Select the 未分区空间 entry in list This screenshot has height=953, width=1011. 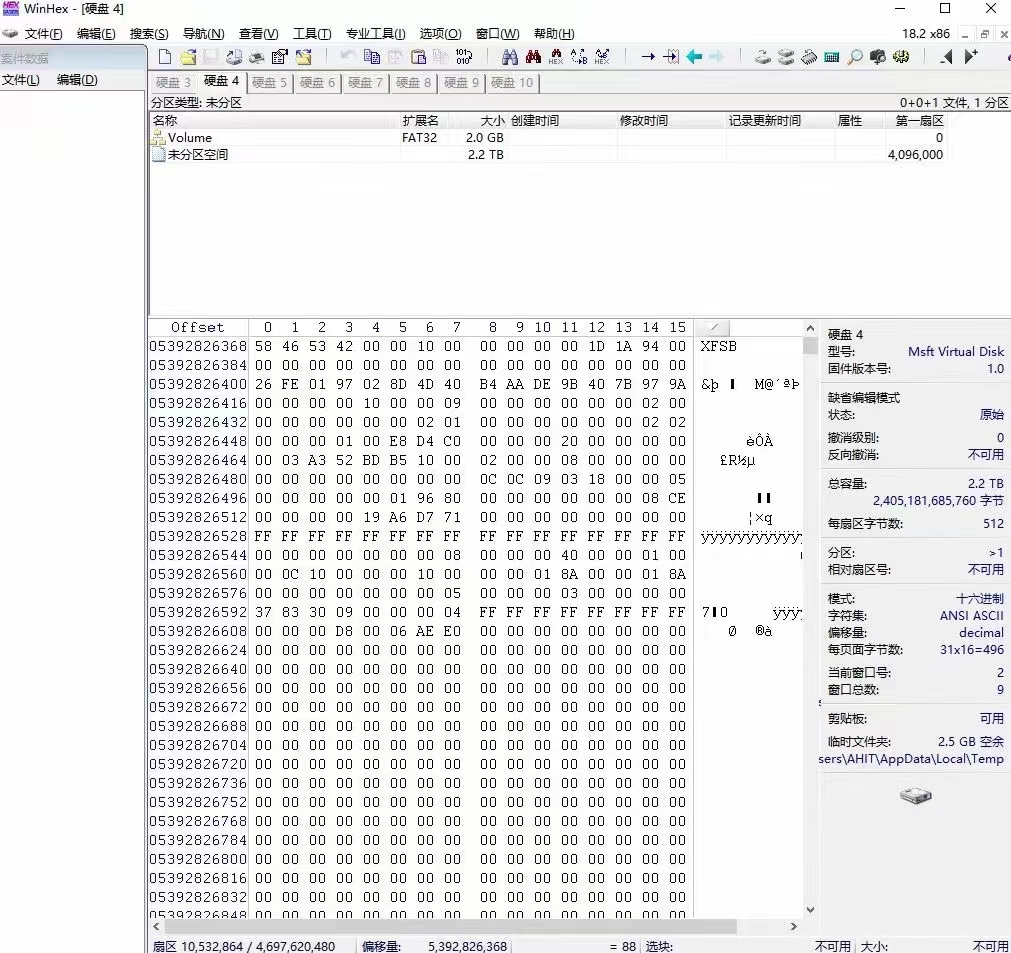[x=197, y=155]
